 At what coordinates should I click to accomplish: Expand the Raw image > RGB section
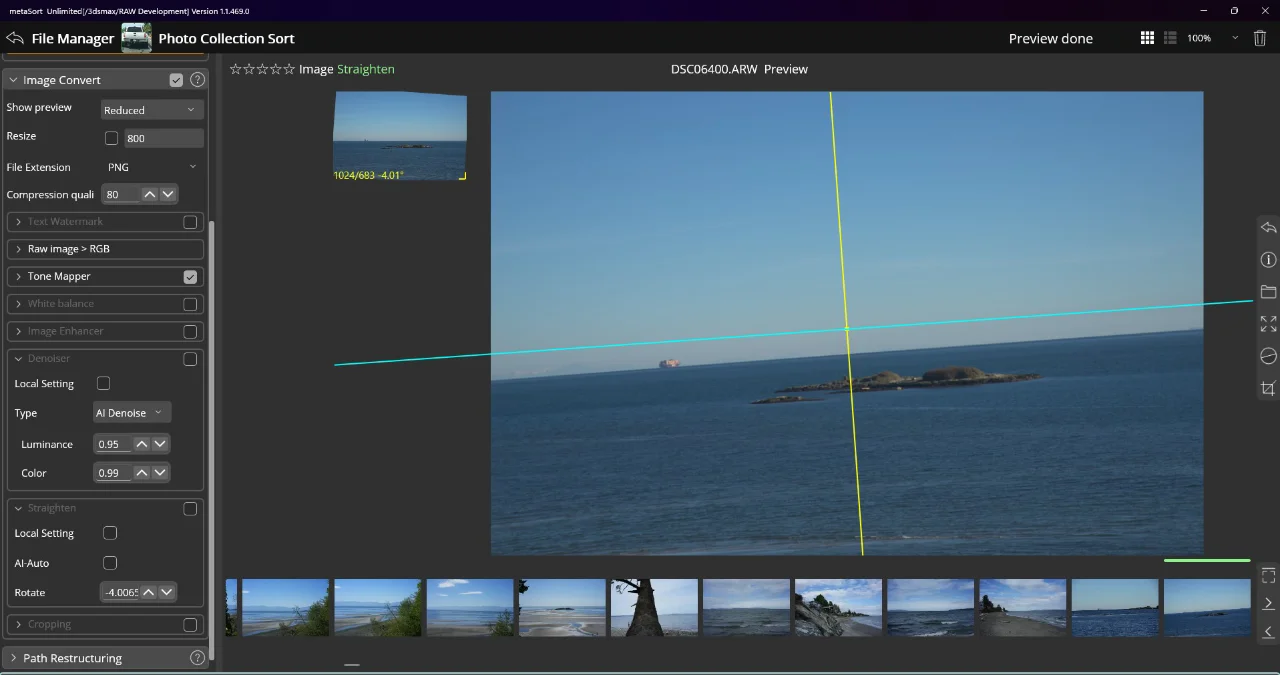point(68,249)
